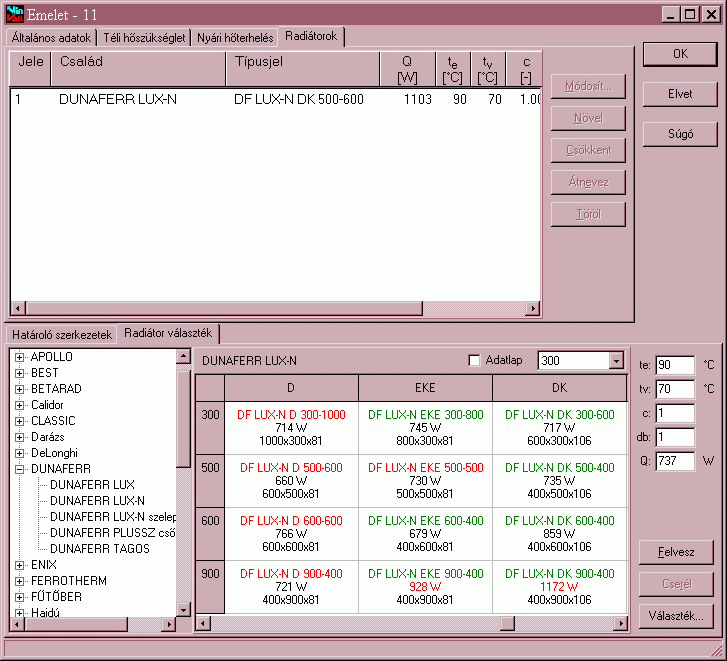This screenshot has width=727, height=661.
Task: Click radiator list right scroll arrow
Action: [x=533, y=308]
